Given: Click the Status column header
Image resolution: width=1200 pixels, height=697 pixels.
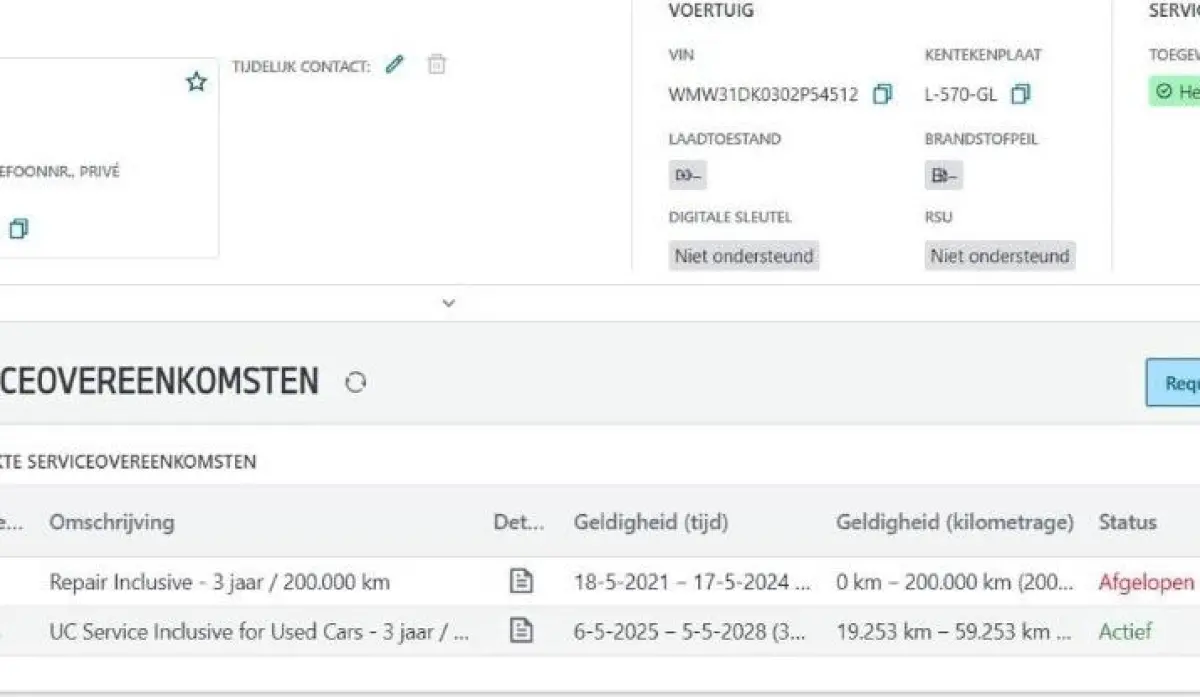Looking at the screenshot, I should tap(1127, 522).
